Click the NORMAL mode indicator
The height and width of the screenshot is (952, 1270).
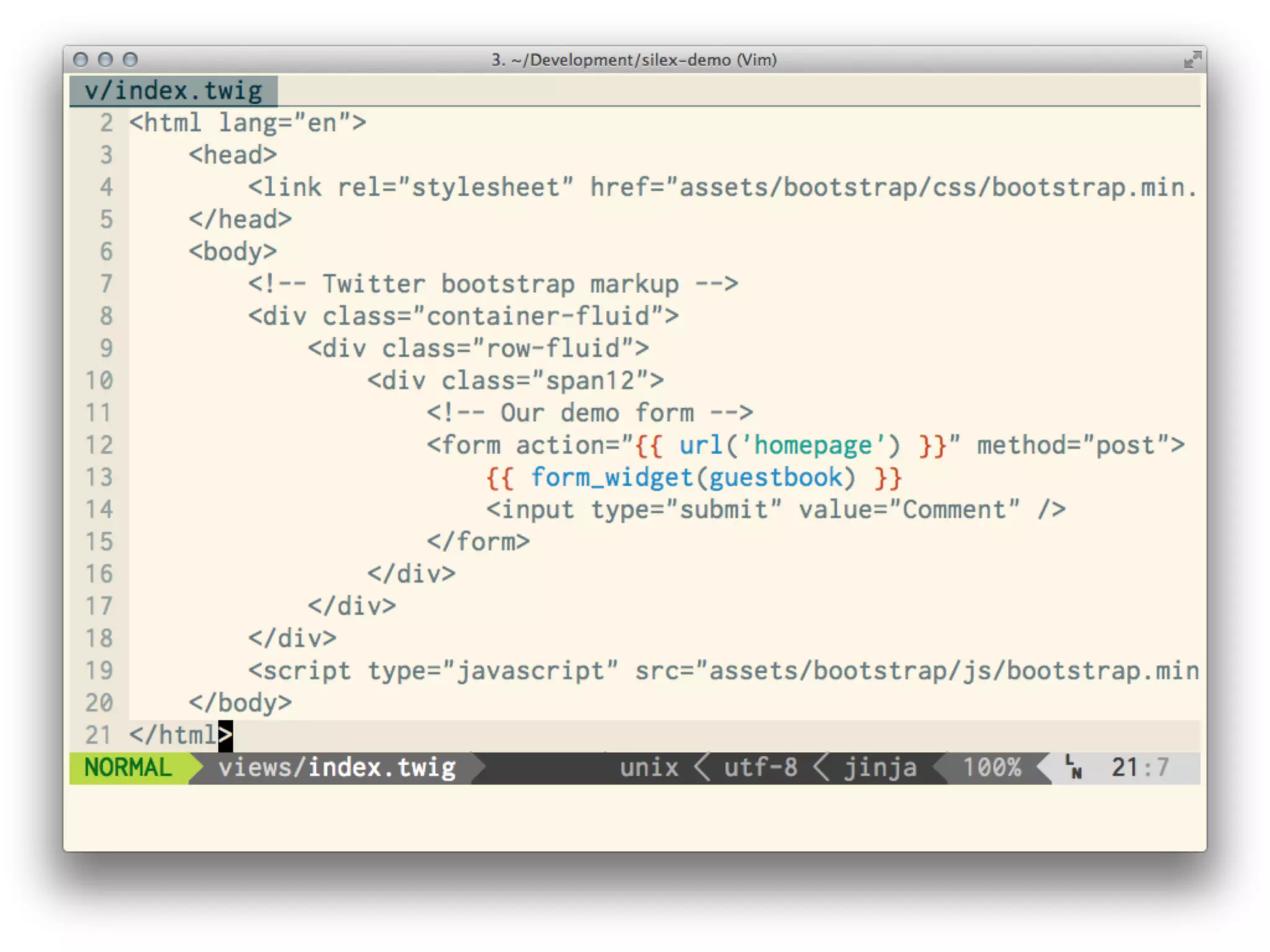click(128, 767)
